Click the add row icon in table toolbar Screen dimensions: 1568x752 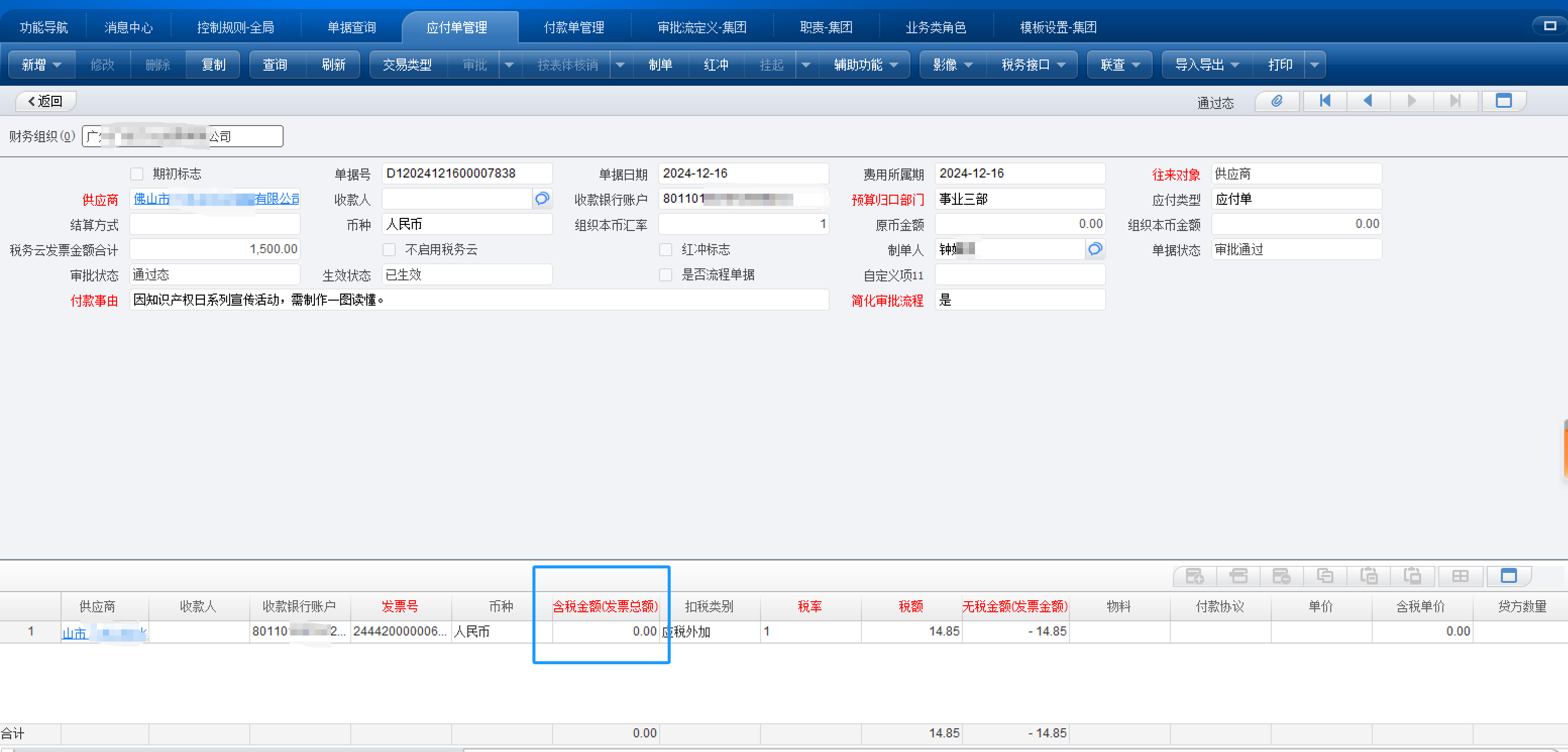coord(1194,575)
